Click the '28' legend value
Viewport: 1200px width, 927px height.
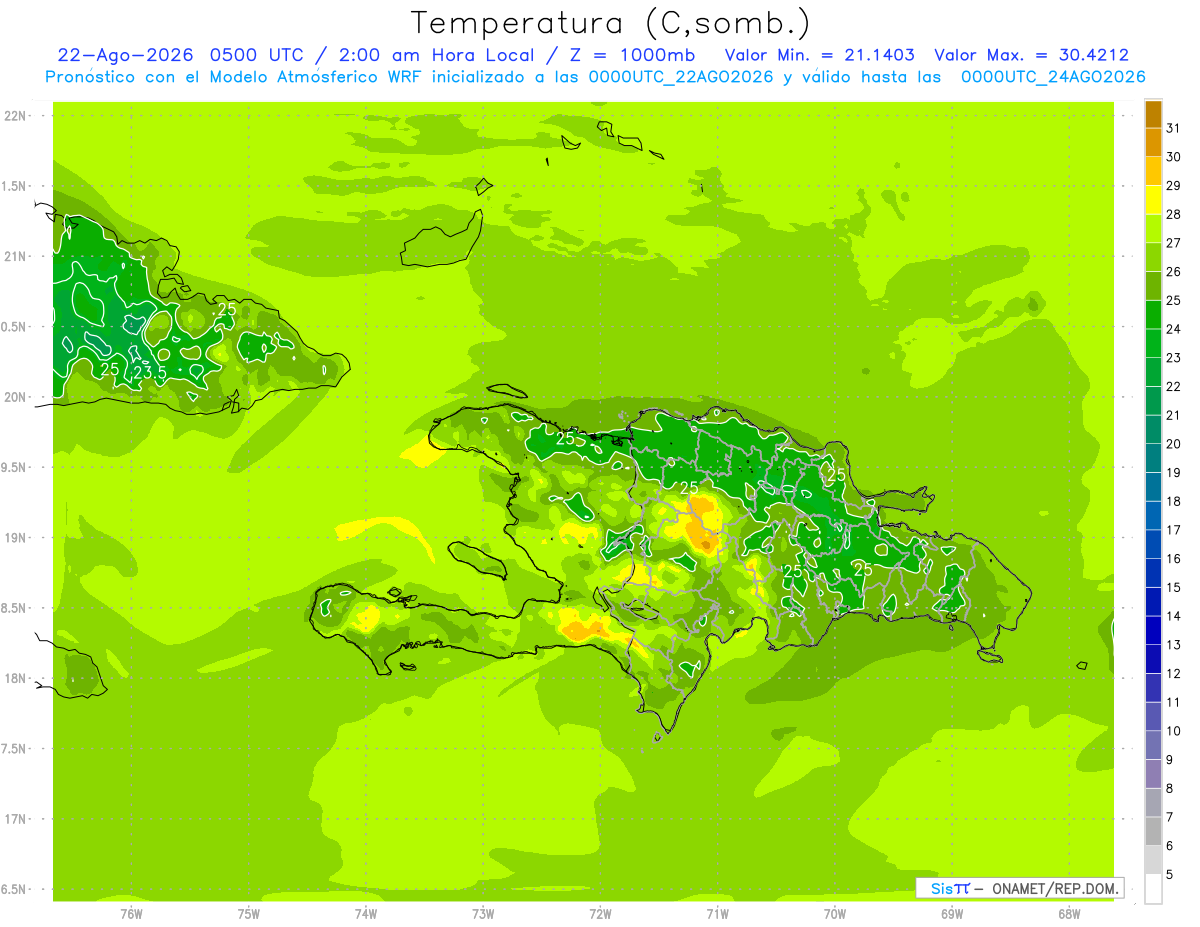click(1174, 214)
